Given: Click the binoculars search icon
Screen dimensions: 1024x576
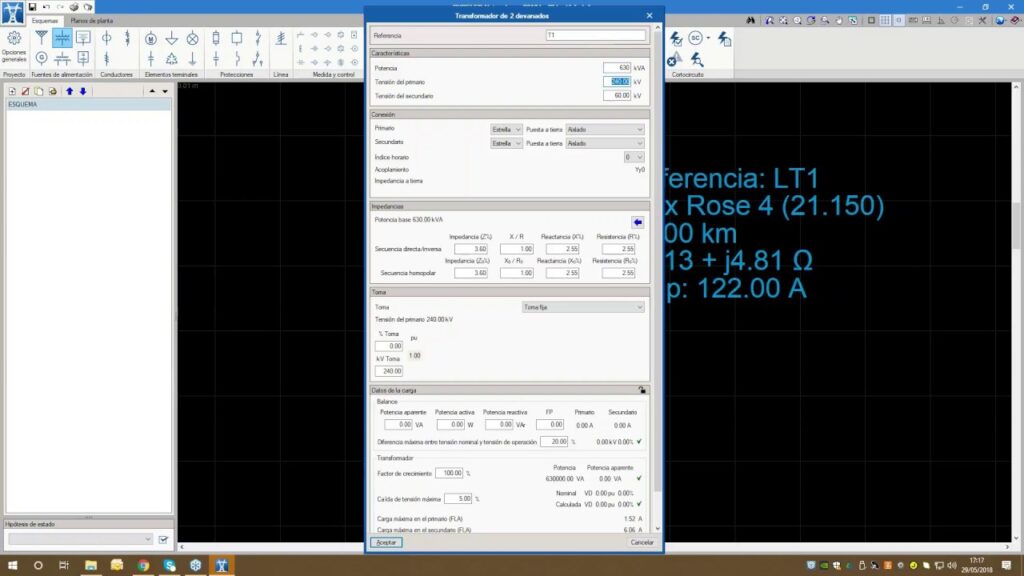Looking at the screenshot, I should (752, 20).
